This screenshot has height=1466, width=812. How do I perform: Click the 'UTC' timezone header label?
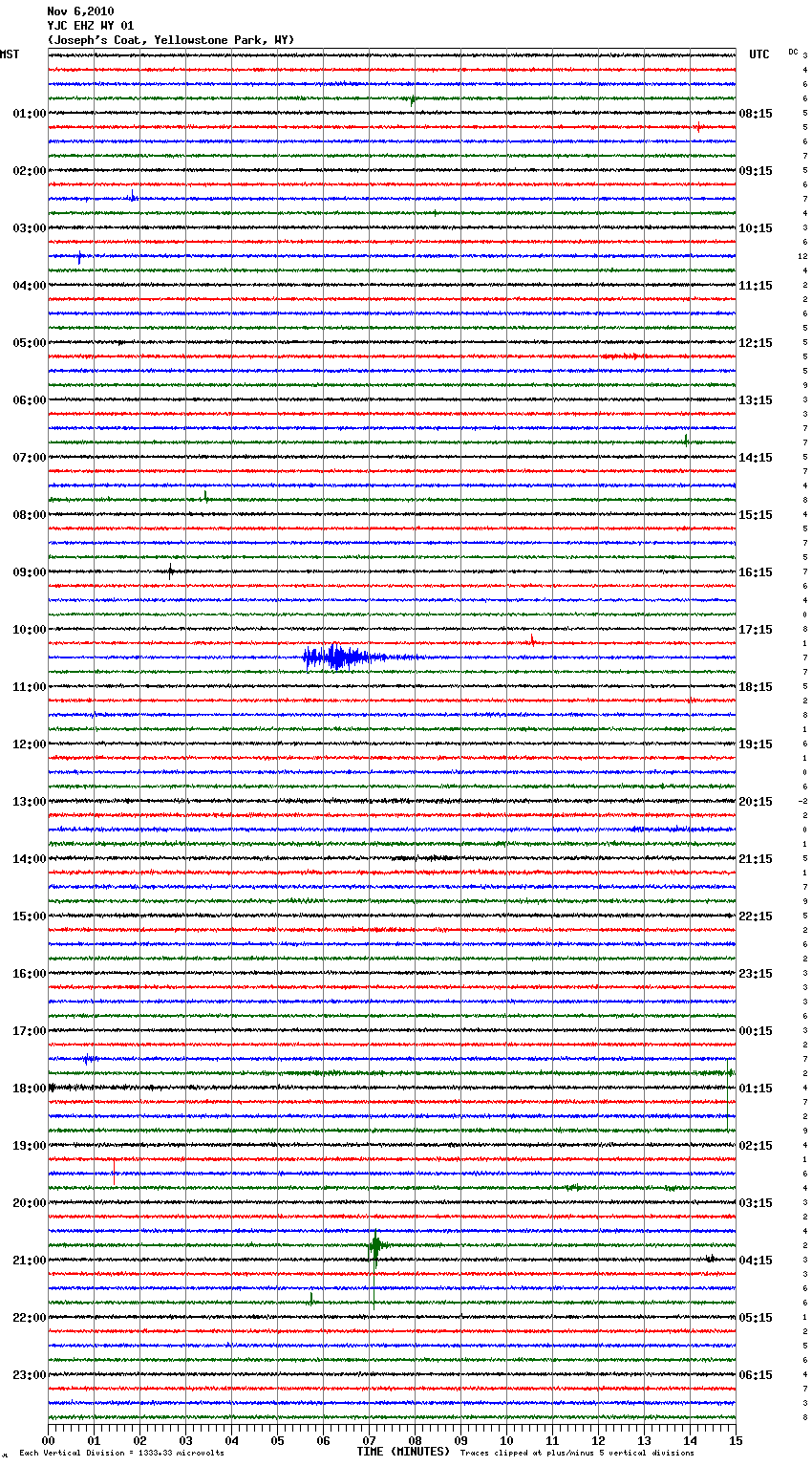[759, 54]
